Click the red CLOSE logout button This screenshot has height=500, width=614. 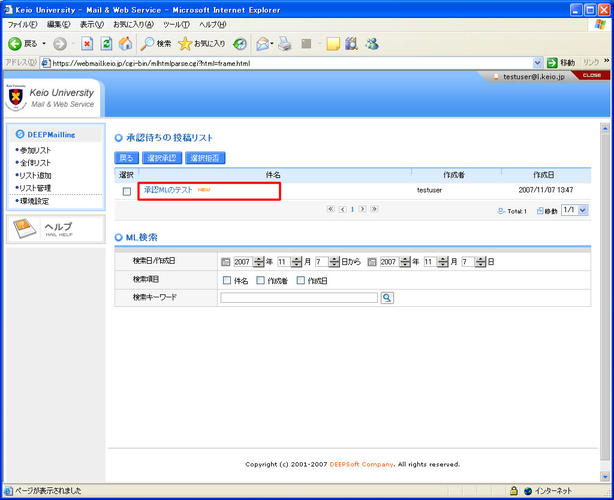591,75
